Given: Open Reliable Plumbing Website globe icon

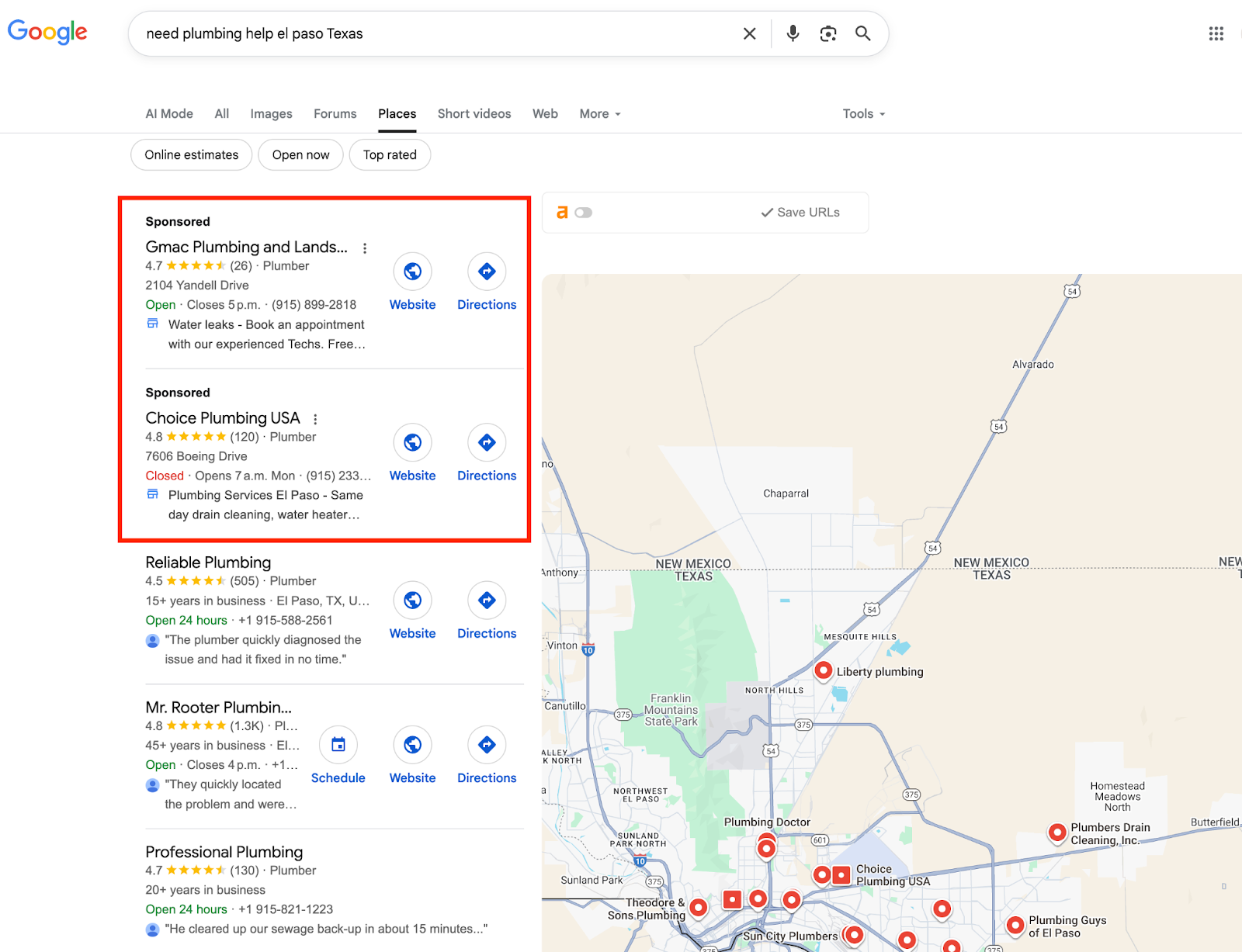Looking at the screenshot, I should tap(413, 600).
